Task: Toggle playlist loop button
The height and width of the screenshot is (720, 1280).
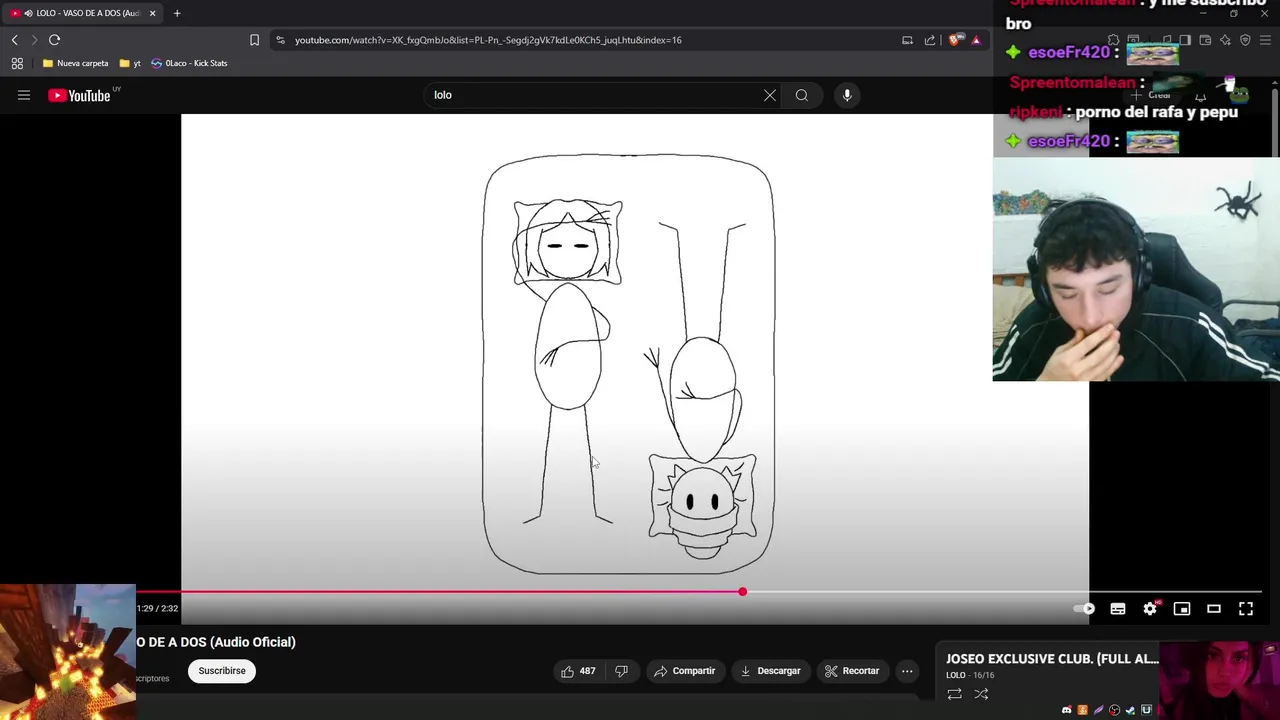Action: pyautogui.click(x=954, y=694)
